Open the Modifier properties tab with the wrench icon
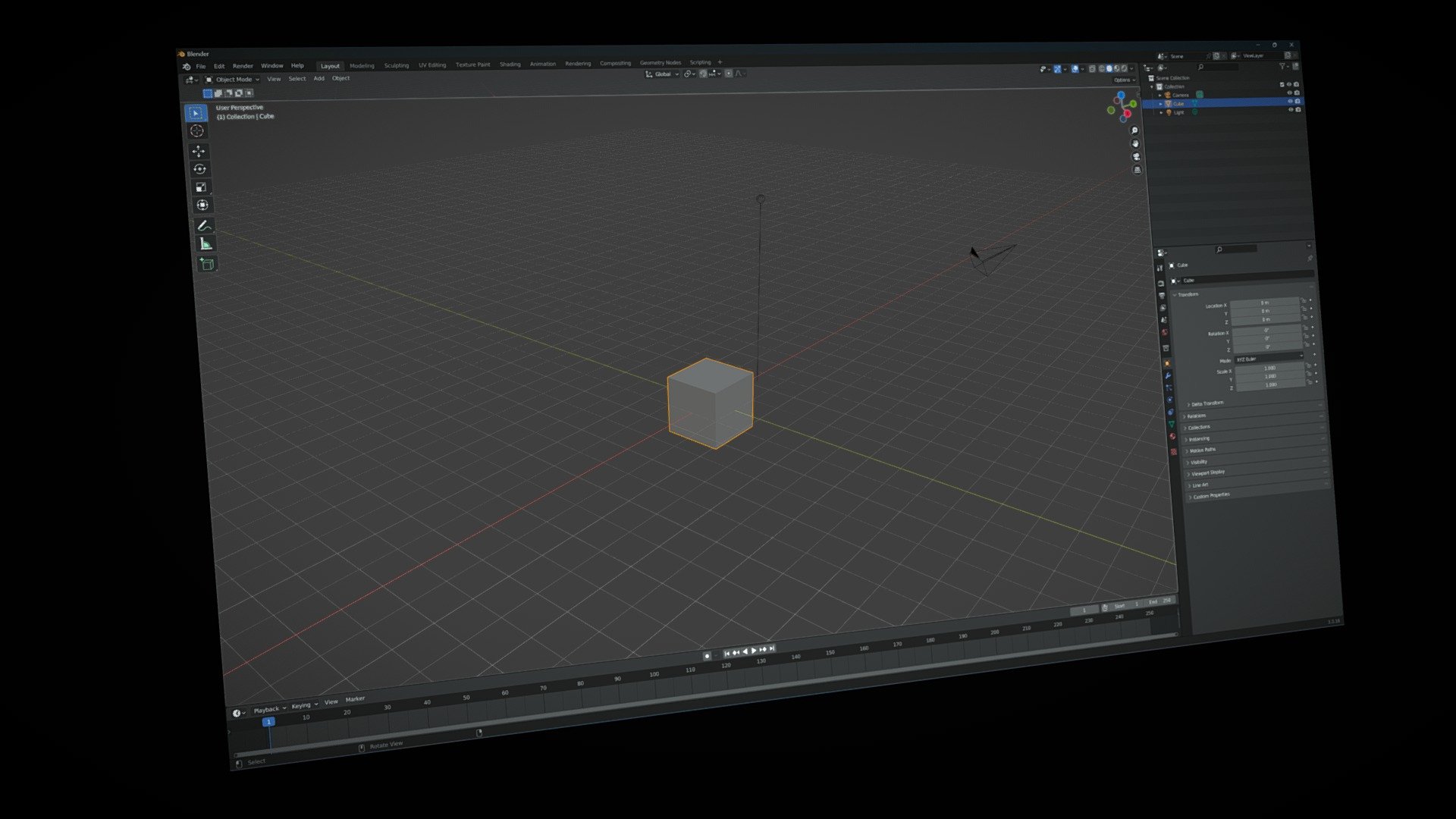Viewport: 1456px width, 819px height. pos(1168,376)
